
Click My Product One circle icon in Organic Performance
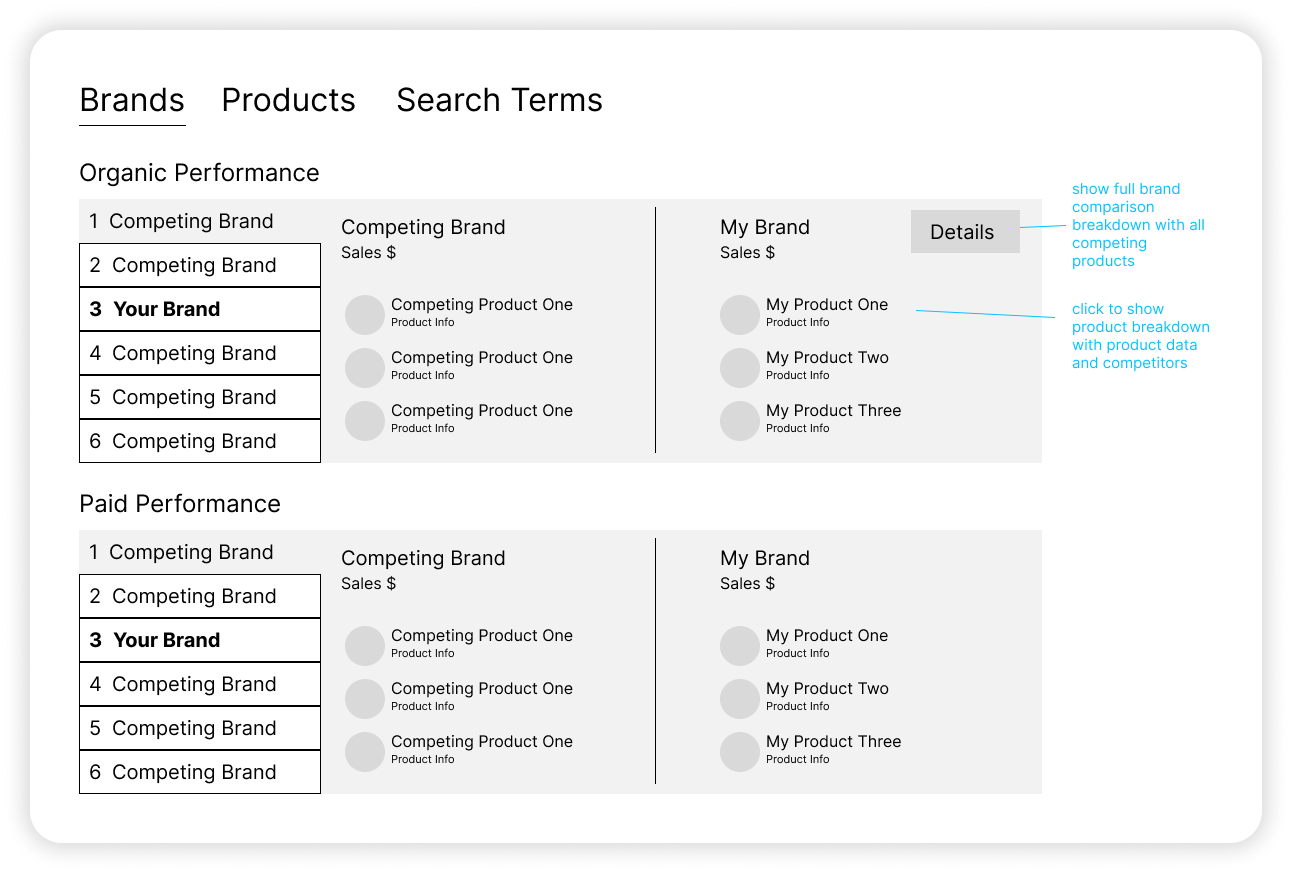pyautogui.click(x=740, y=314)
